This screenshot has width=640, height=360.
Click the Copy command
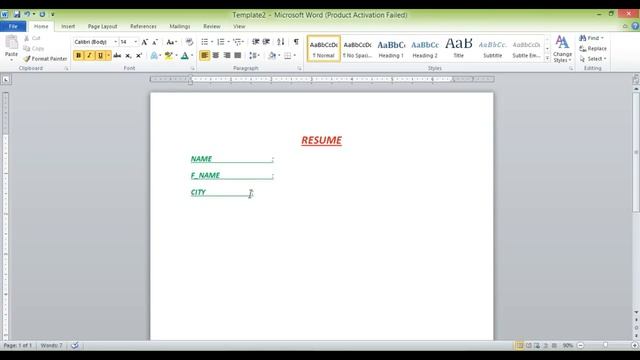33,48
